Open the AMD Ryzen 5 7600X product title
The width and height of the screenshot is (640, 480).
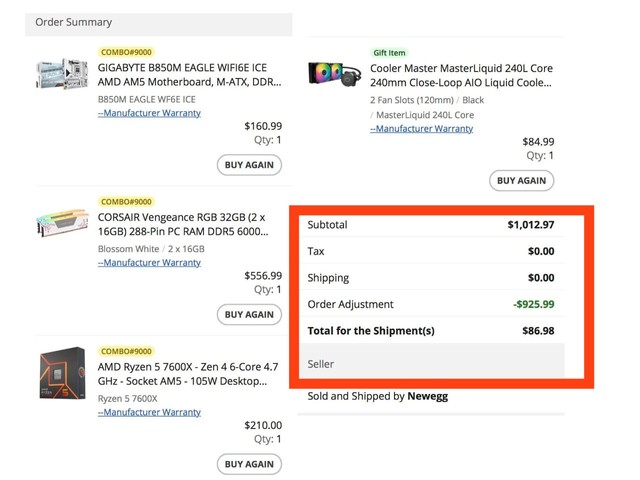[188, 374]
